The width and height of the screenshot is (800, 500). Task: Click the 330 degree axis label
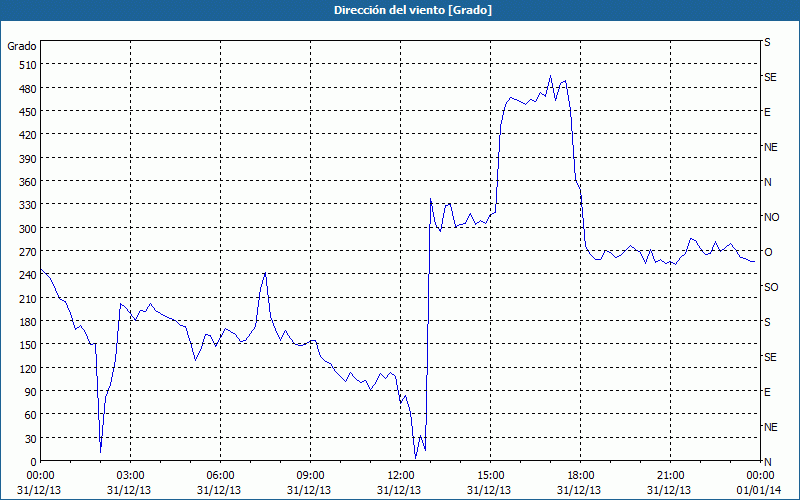[28, 205]
